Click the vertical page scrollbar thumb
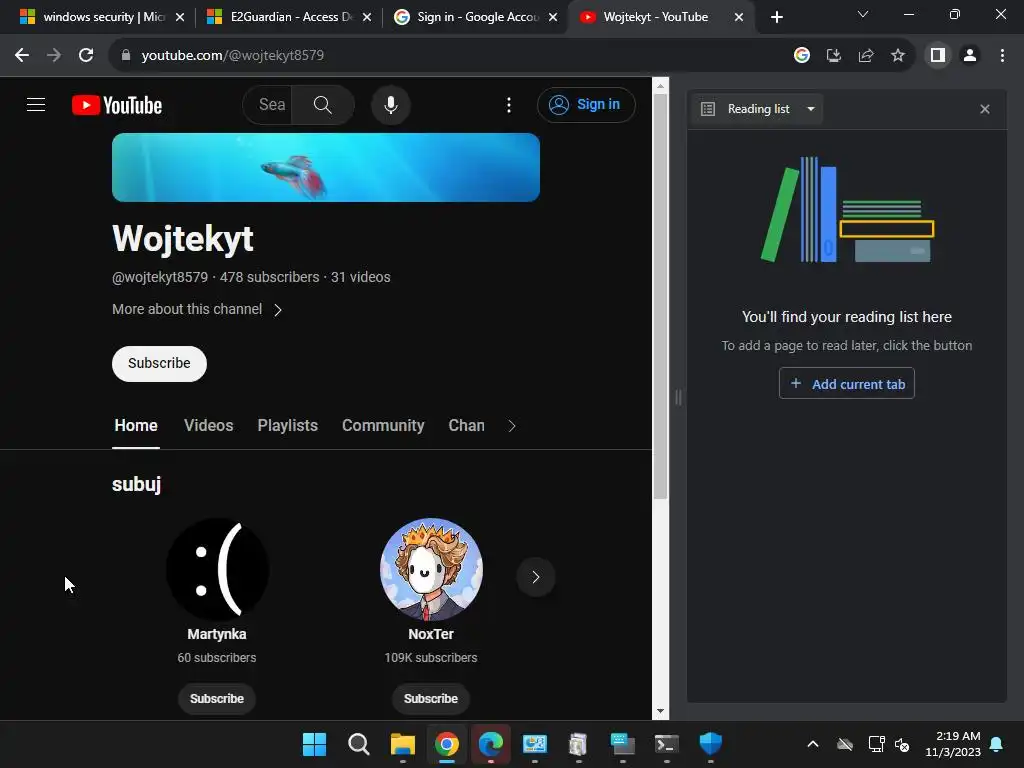Image resolution: width=1024 pixels, height=768 pixels. click(x=660, y=297)
